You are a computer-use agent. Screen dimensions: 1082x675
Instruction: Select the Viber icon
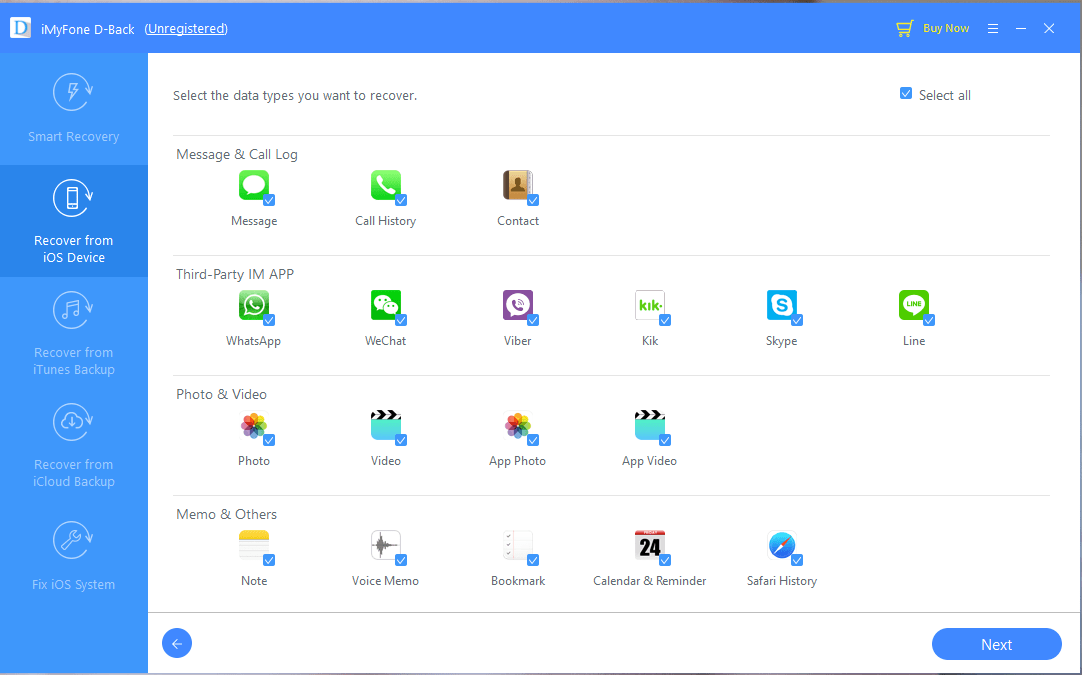(x=518, y=305)
